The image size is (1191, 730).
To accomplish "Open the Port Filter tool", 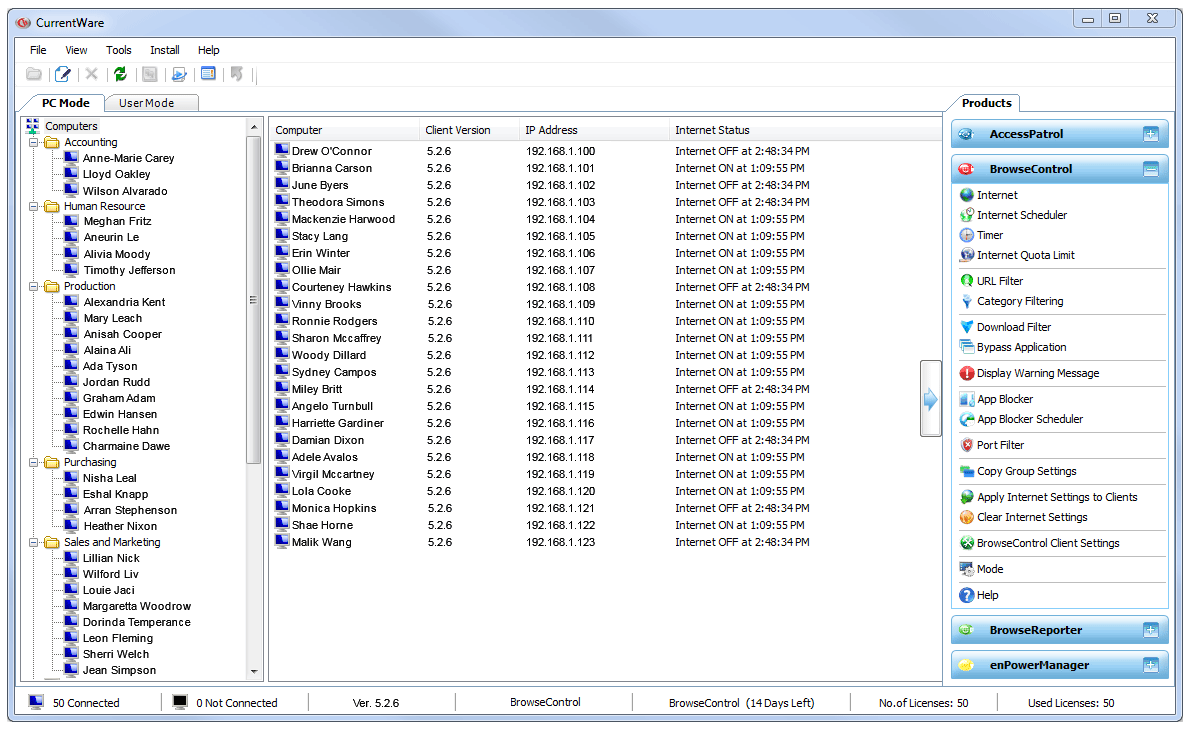I will coord(998,445).
